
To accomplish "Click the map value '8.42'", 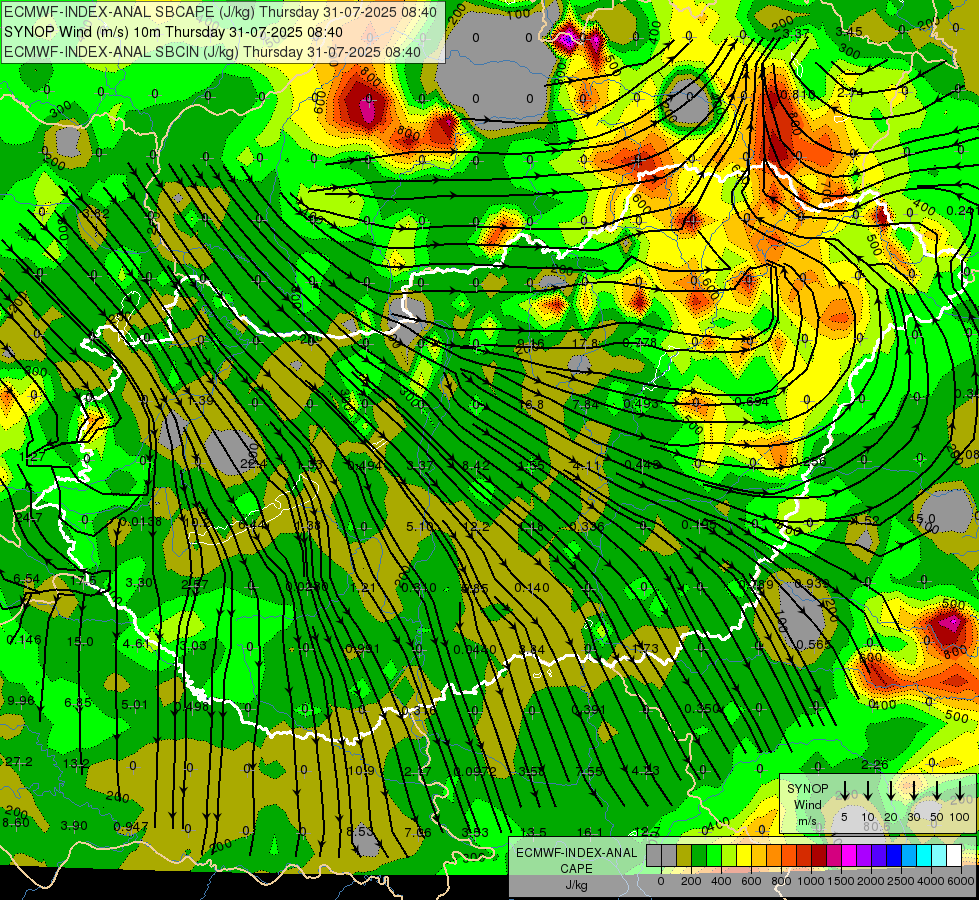I will click(x=476, y=465).
